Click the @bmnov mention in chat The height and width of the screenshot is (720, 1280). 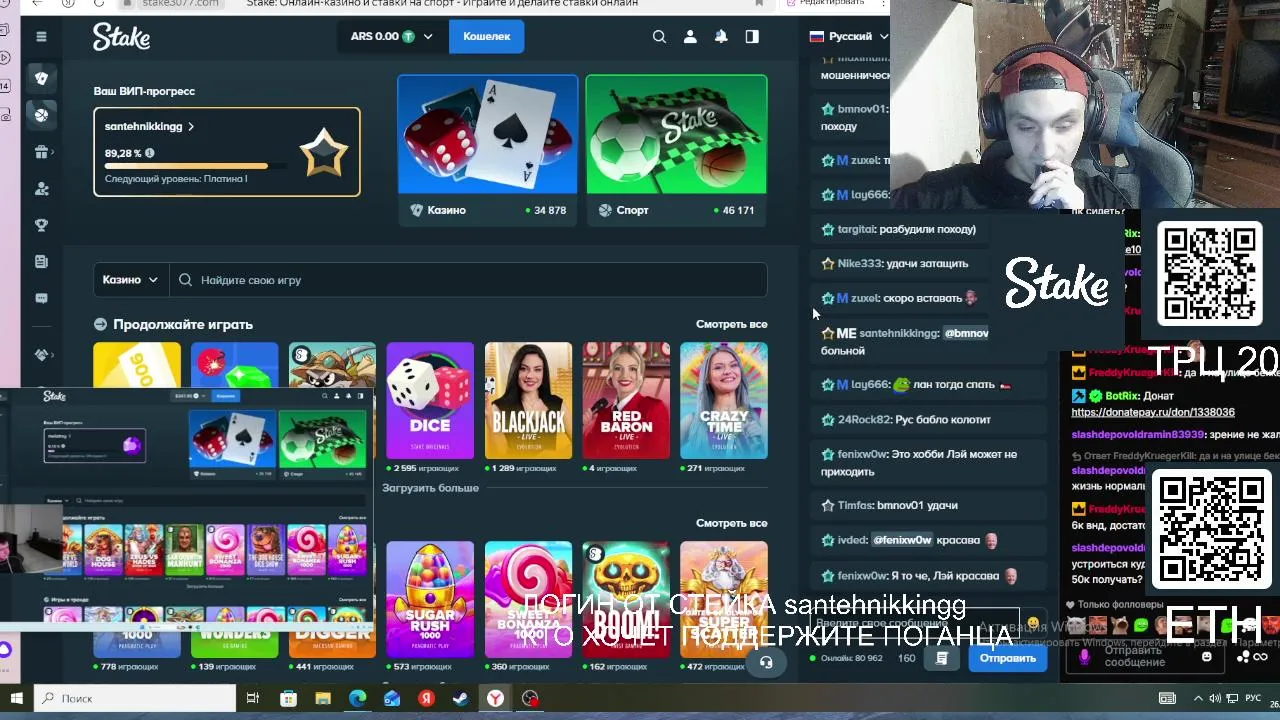(966, 333)
